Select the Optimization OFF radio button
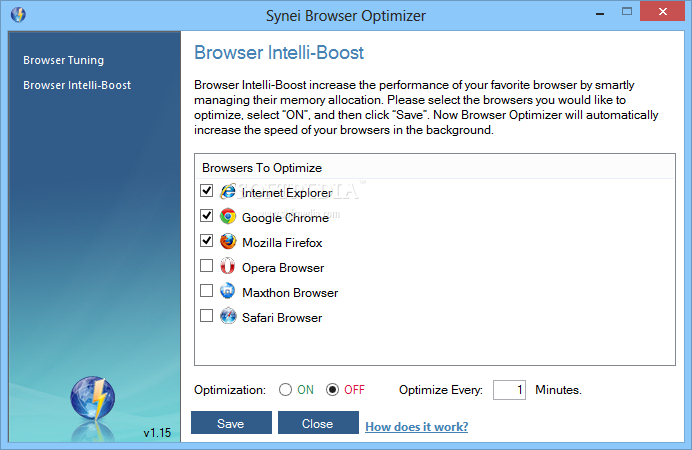This screenshot has width=692, height=450. (x=332, y=390)
